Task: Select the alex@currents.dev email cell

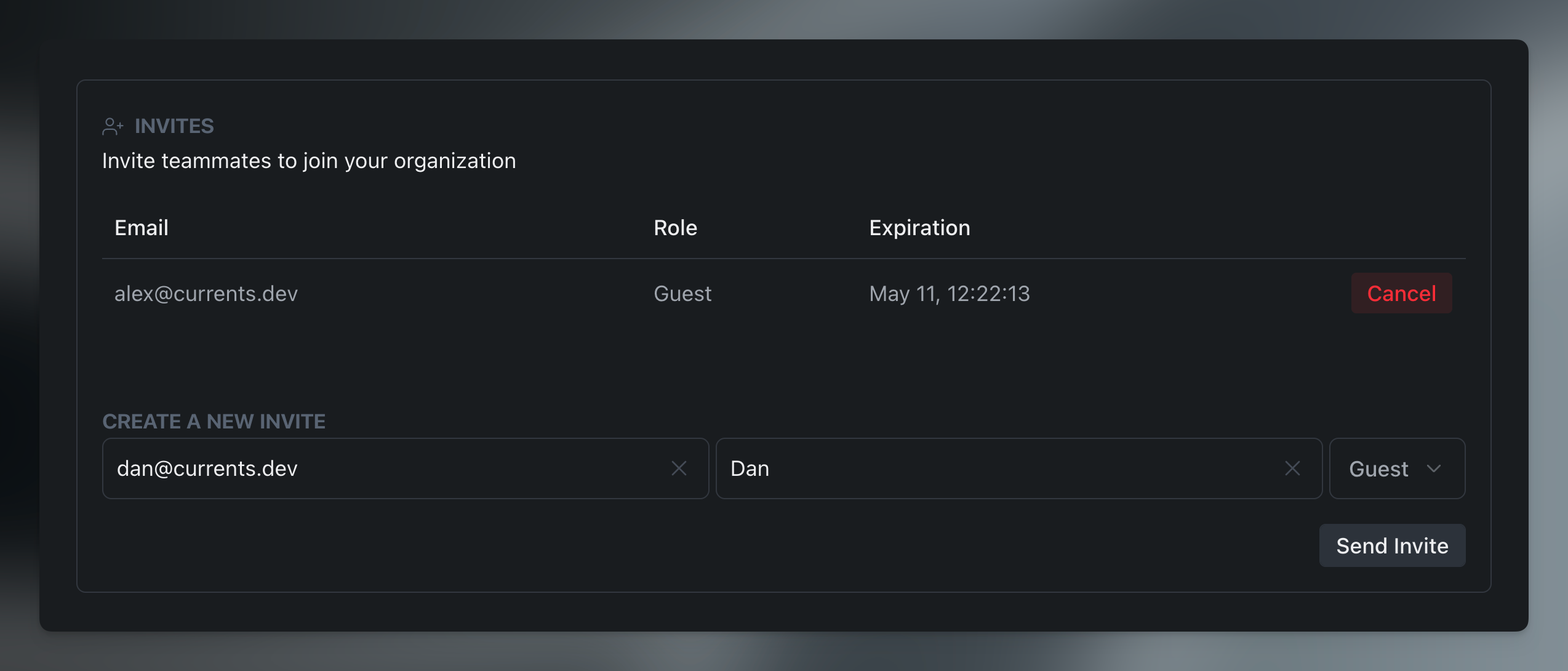Action: coord(206,294)
